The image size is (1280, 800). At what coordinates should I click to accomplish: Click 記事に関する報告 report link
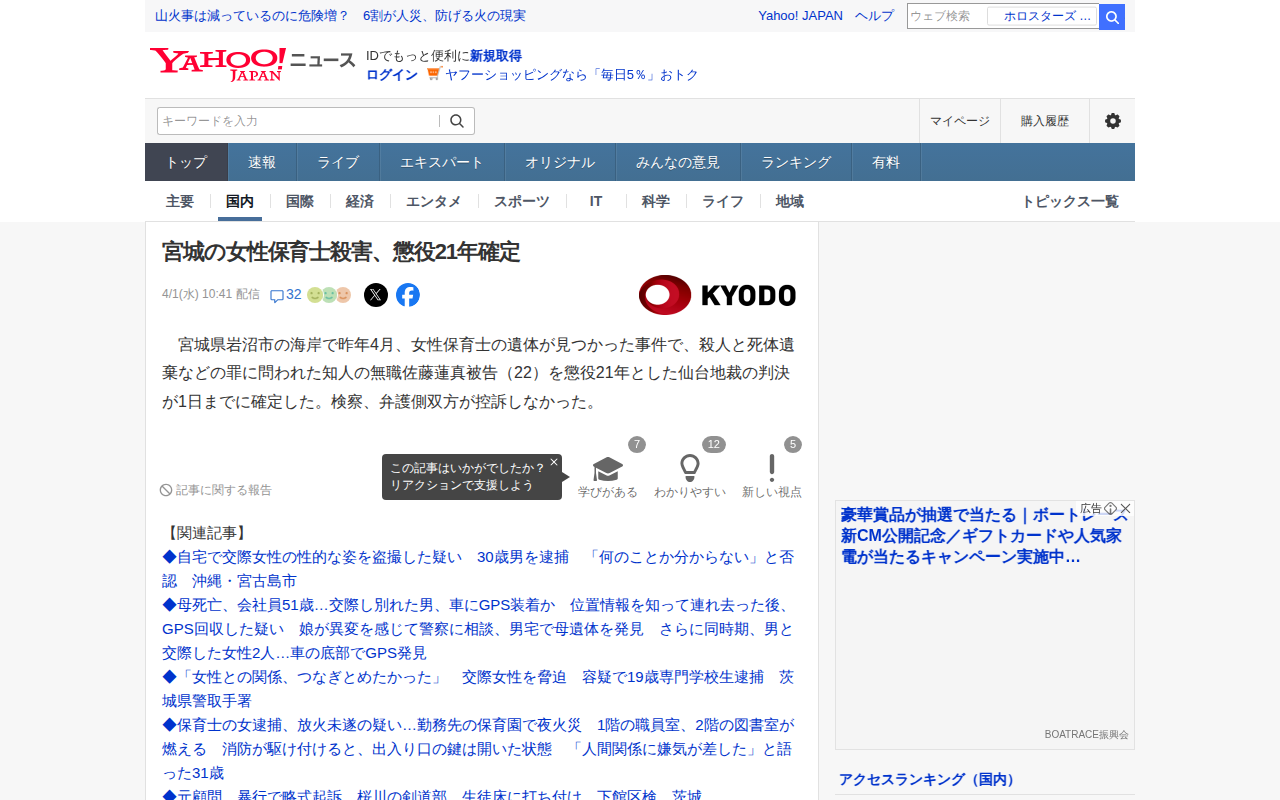(216, 490)
